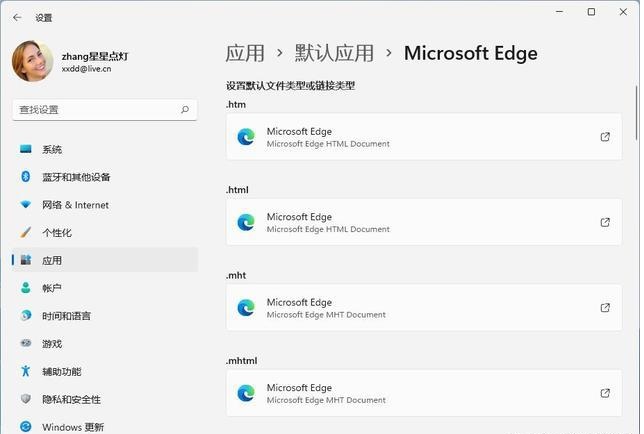Go to 应用 breadcrumb link
644x434 pixels.
[x=245, y=53]
